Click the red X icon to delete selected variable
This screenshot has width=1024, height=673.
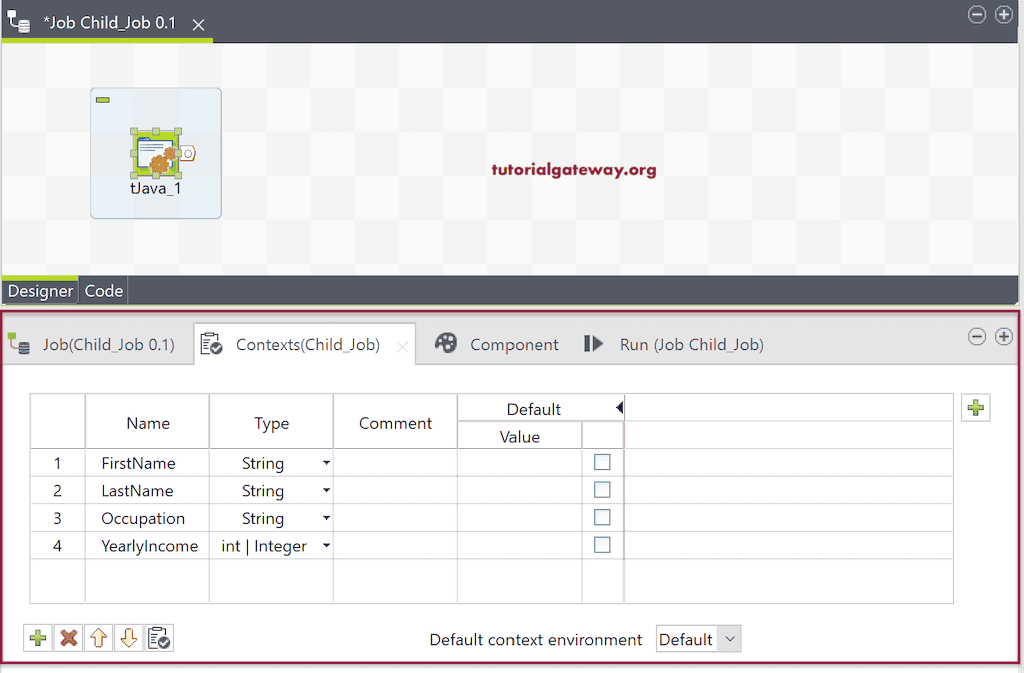tap(68, 637)
